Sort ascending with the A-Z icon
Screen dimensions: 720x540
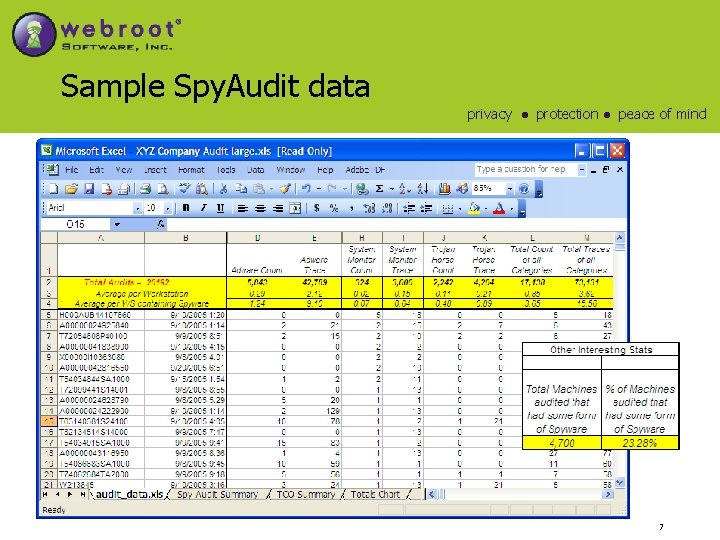[x=403, y=189]
